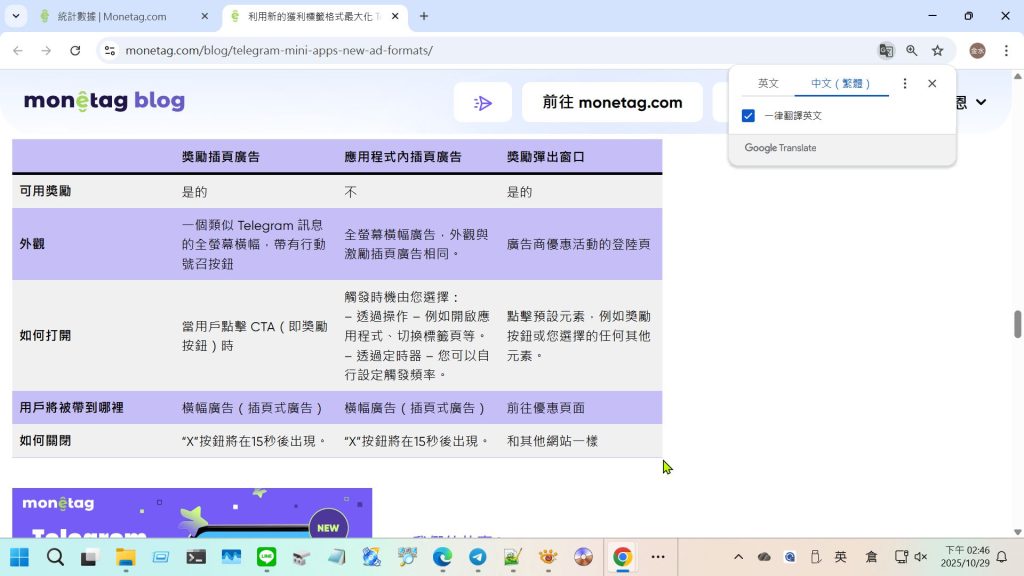
Task: Open LINE app from the taskbar
Action: (266, 557)
